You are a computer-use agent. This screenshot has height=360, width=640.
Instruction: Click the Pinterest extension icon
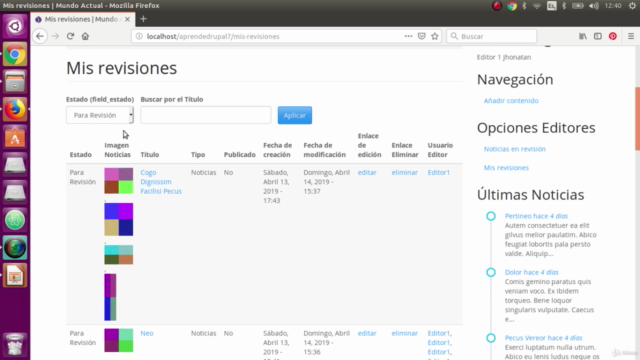tap(613, 36)
